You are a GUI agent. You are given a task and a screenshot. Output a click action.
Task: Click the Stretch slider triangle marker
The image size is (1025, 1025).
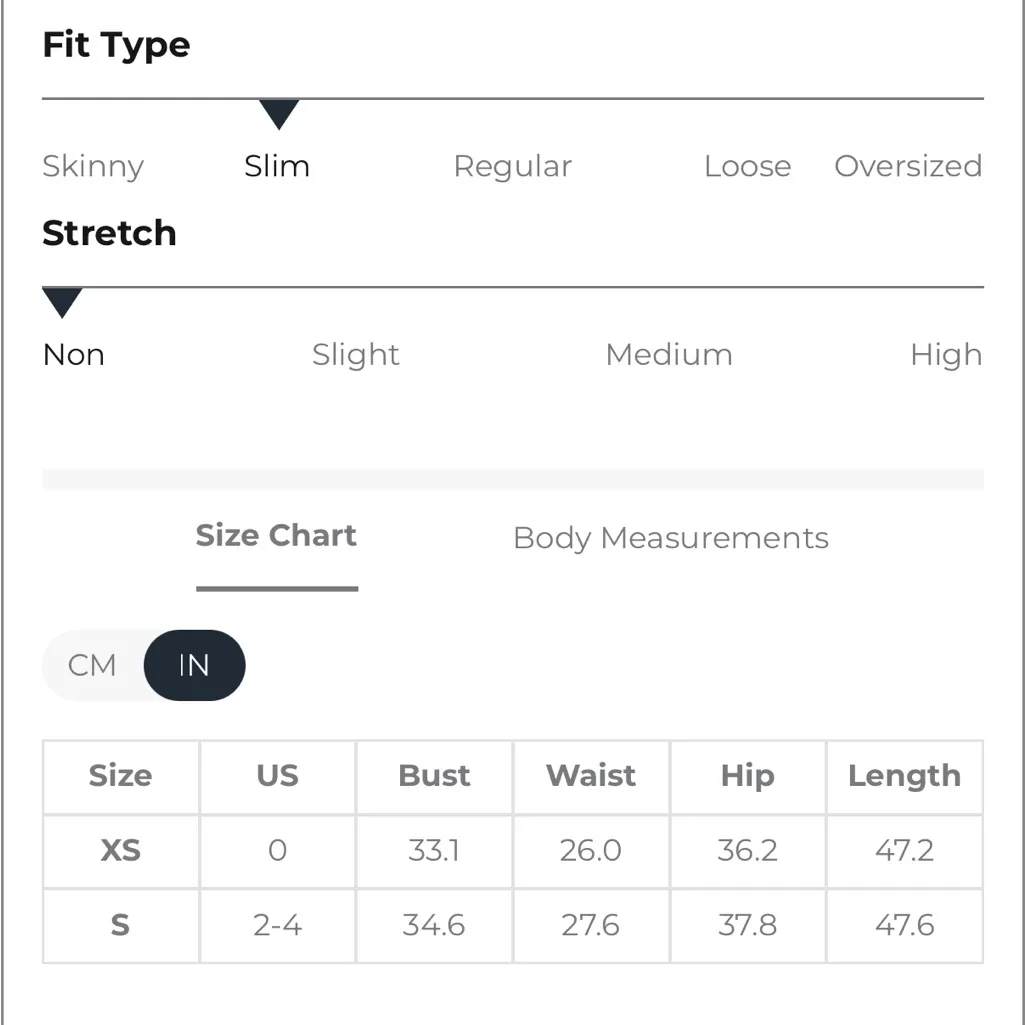pyautogui.click(x=62, y=302)
